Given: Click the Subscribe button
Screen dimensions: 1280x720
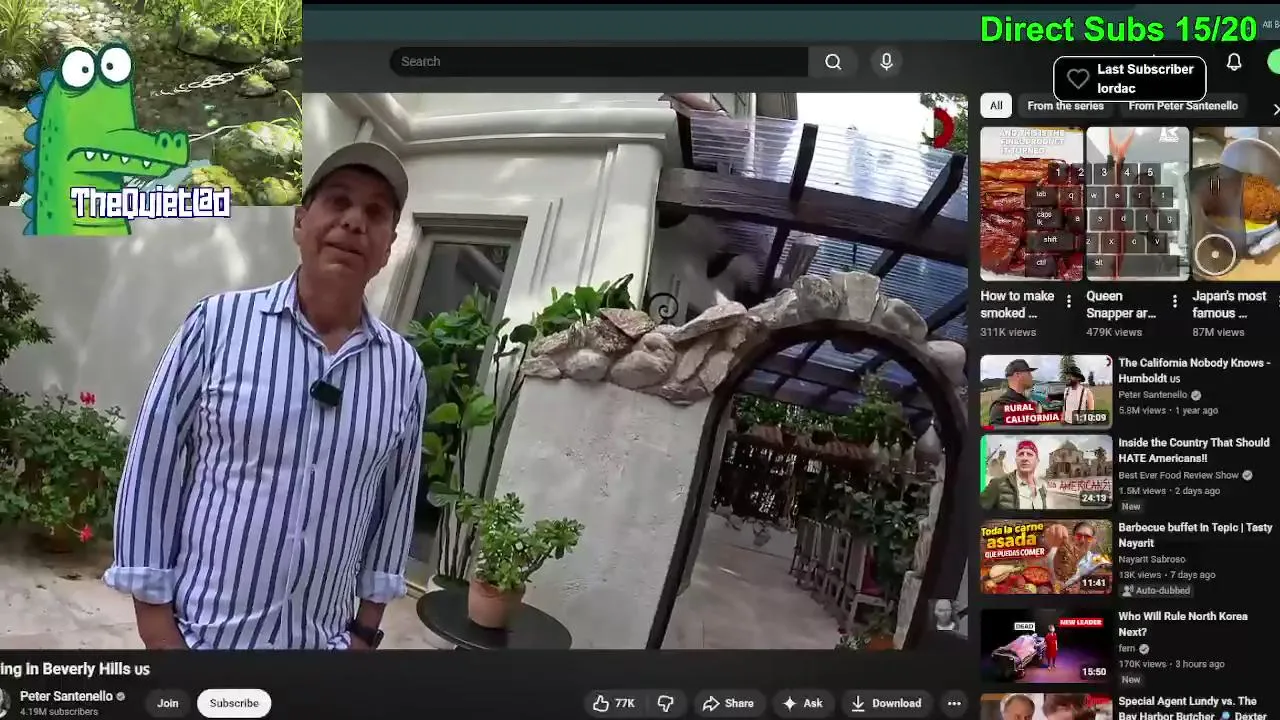Looking at the screenshot, I should [x=234, y=703].
